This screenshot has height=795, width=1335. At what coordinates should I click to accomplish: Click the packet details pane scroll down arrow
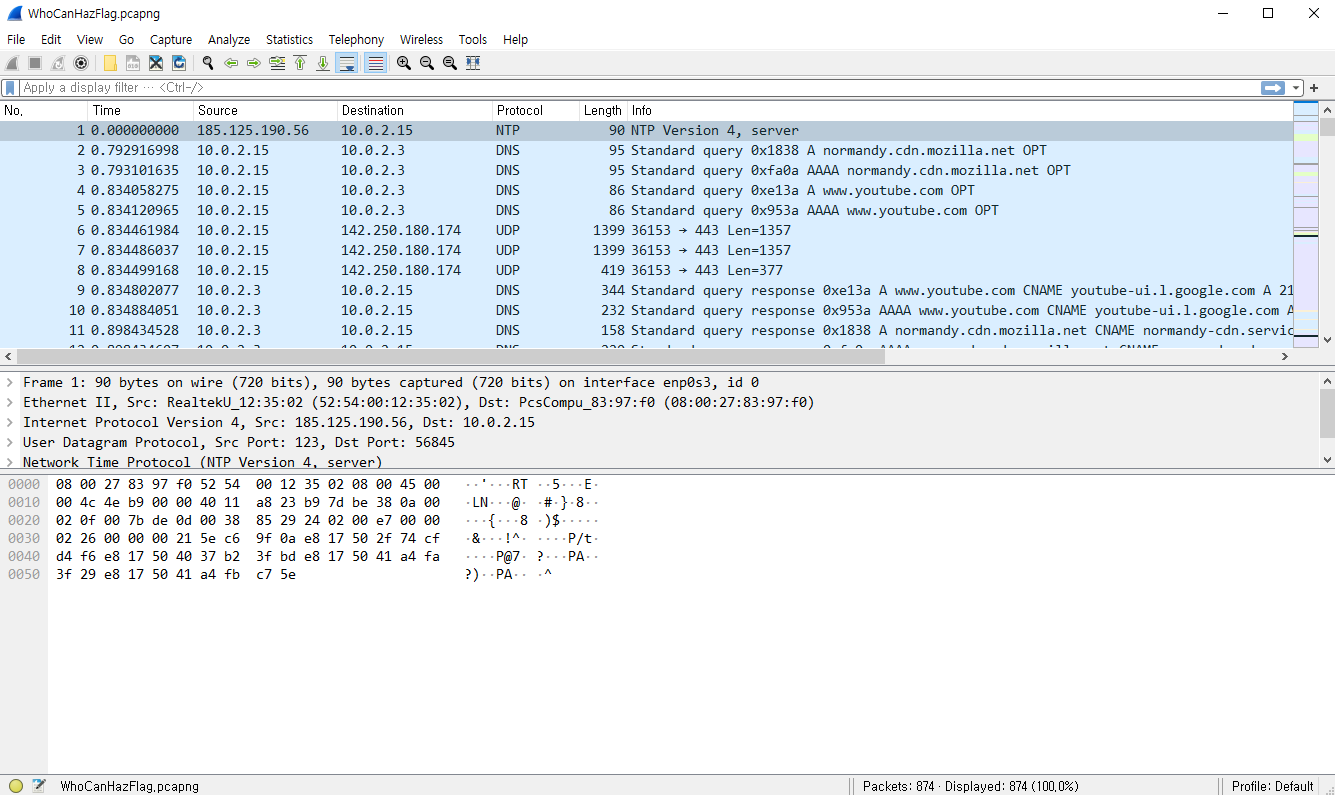[x=1327, y=460]
